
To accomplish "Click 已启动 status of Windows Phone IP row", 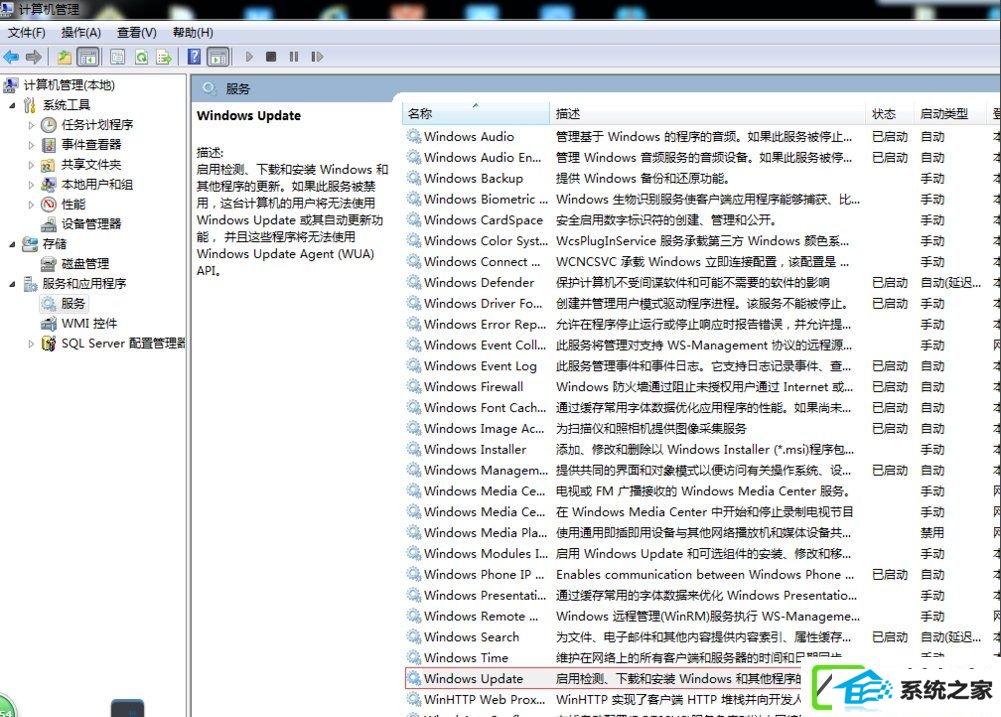I will coord(890,575).
